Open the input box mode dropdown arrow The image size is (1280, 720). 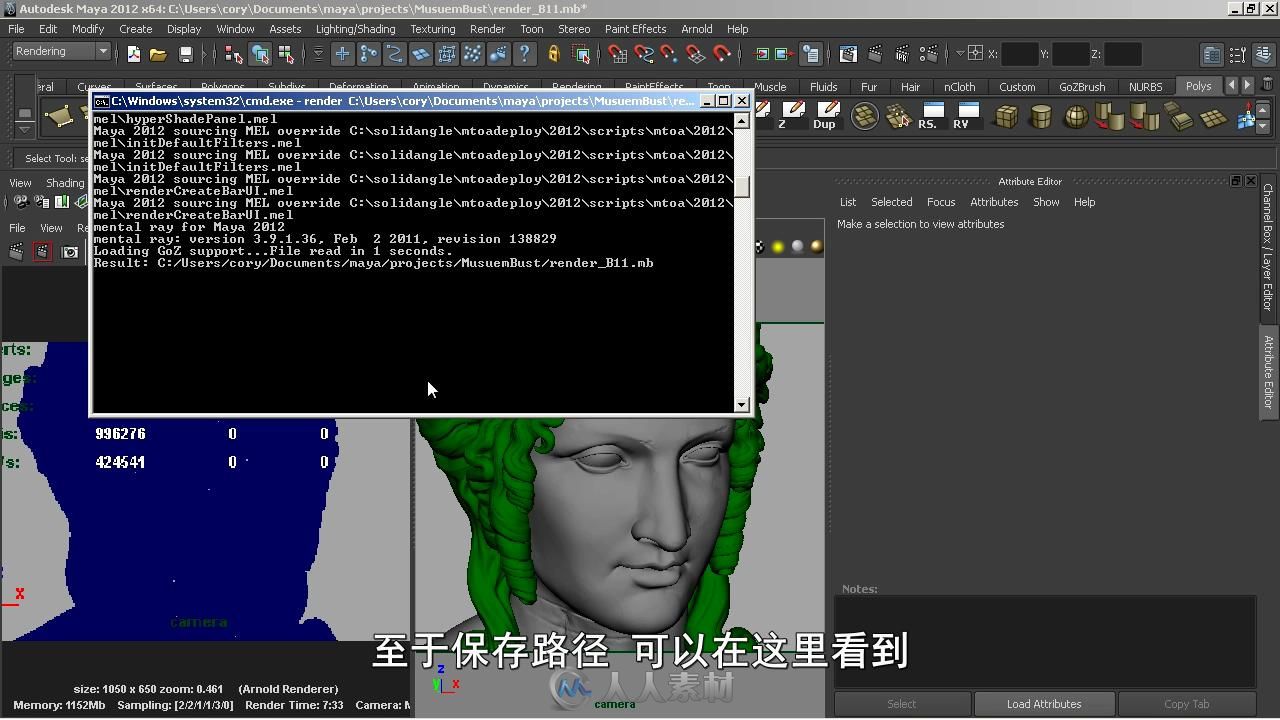pyautogui.click(x=960, y=53)
